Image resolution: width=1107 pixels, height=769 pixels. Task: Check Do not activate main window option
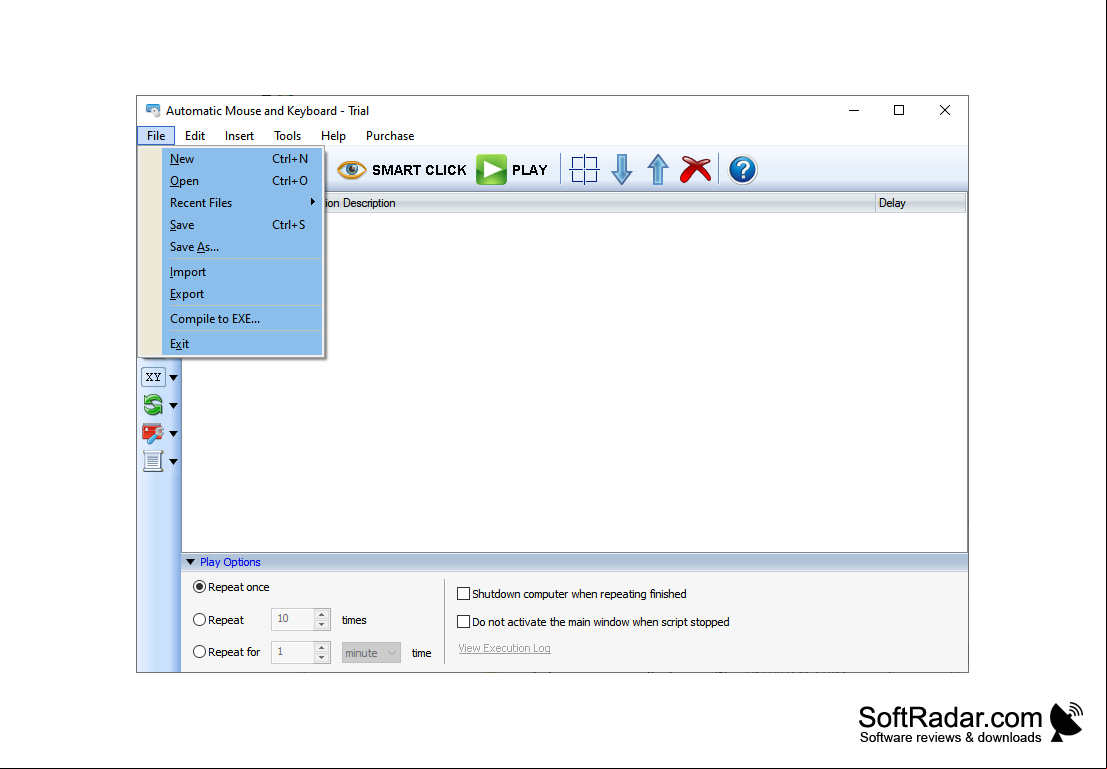pyautogui.click(x=463, y=621)
